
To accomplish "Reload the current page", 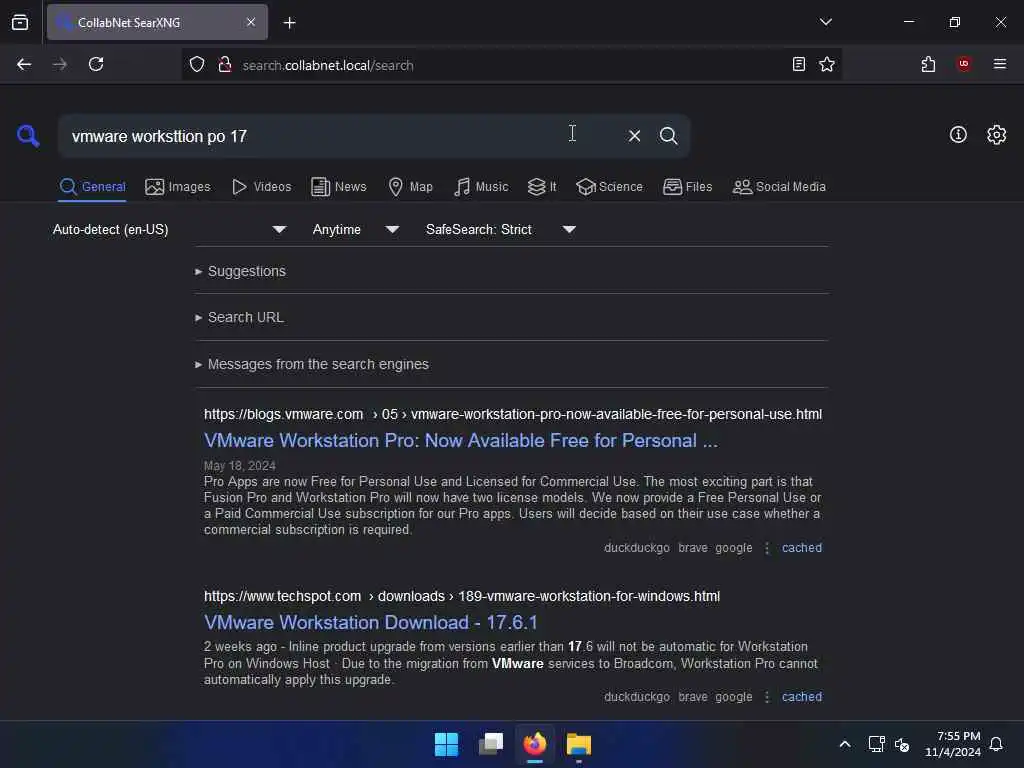I will [x=96, y=64].
